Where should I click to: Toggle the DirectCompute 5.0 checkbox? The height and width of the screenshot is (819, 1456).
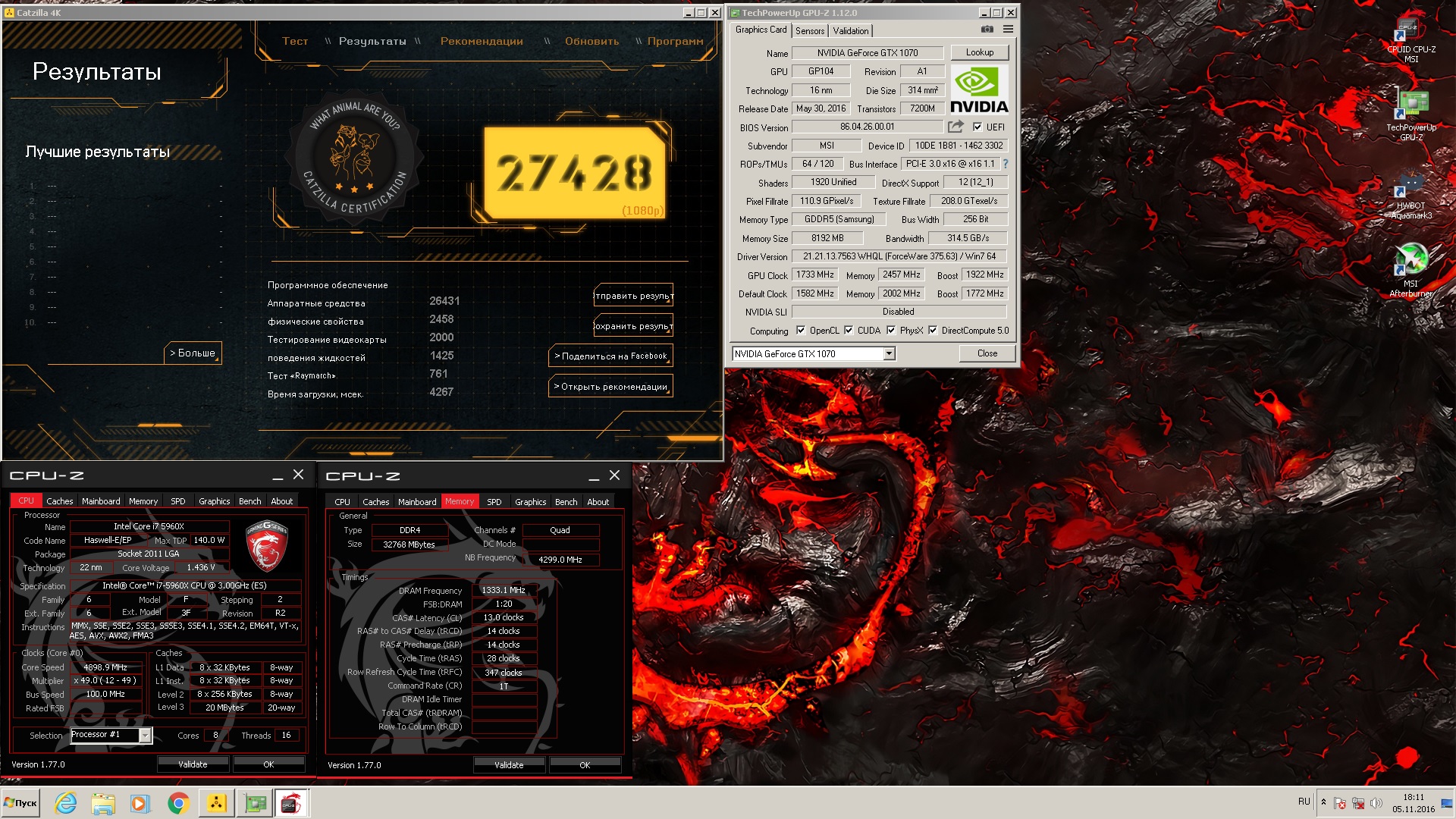pyautogui.click(x=933, y=330)
